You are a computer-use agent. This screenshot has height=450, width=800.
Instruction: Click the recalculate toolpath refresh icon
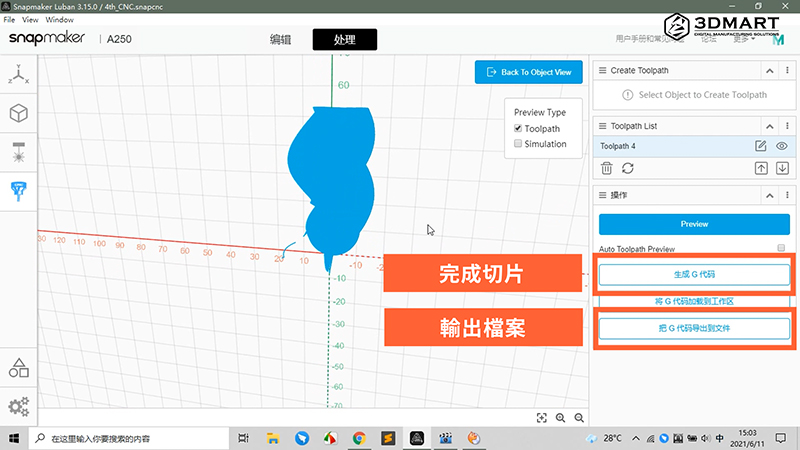coord(628,168)
